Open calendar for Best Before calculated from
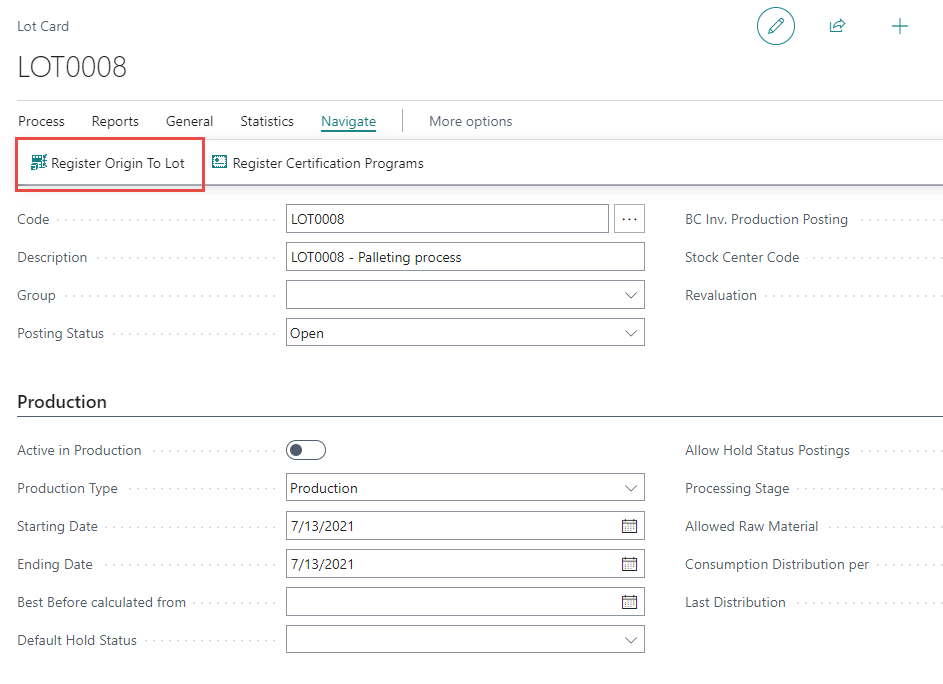Image resolution: width=943 pixels, height=684 pixels. point(629,602)
